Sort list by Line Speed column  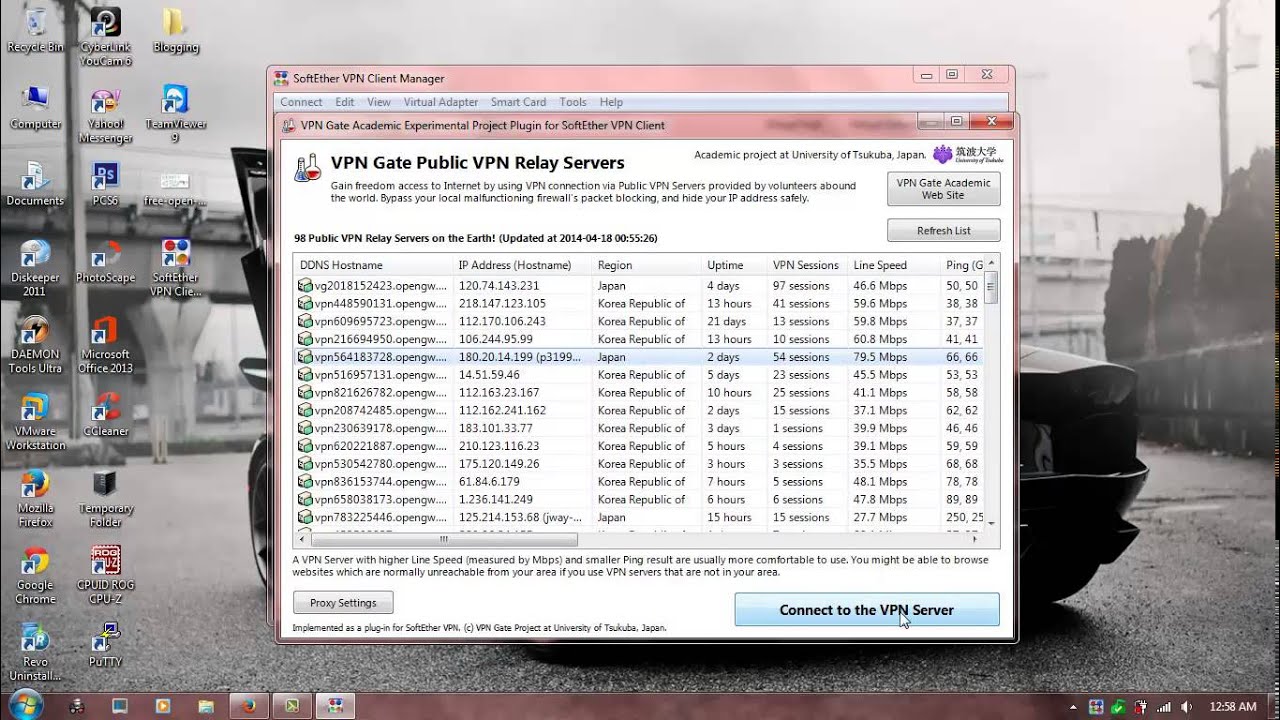point(893,265)
